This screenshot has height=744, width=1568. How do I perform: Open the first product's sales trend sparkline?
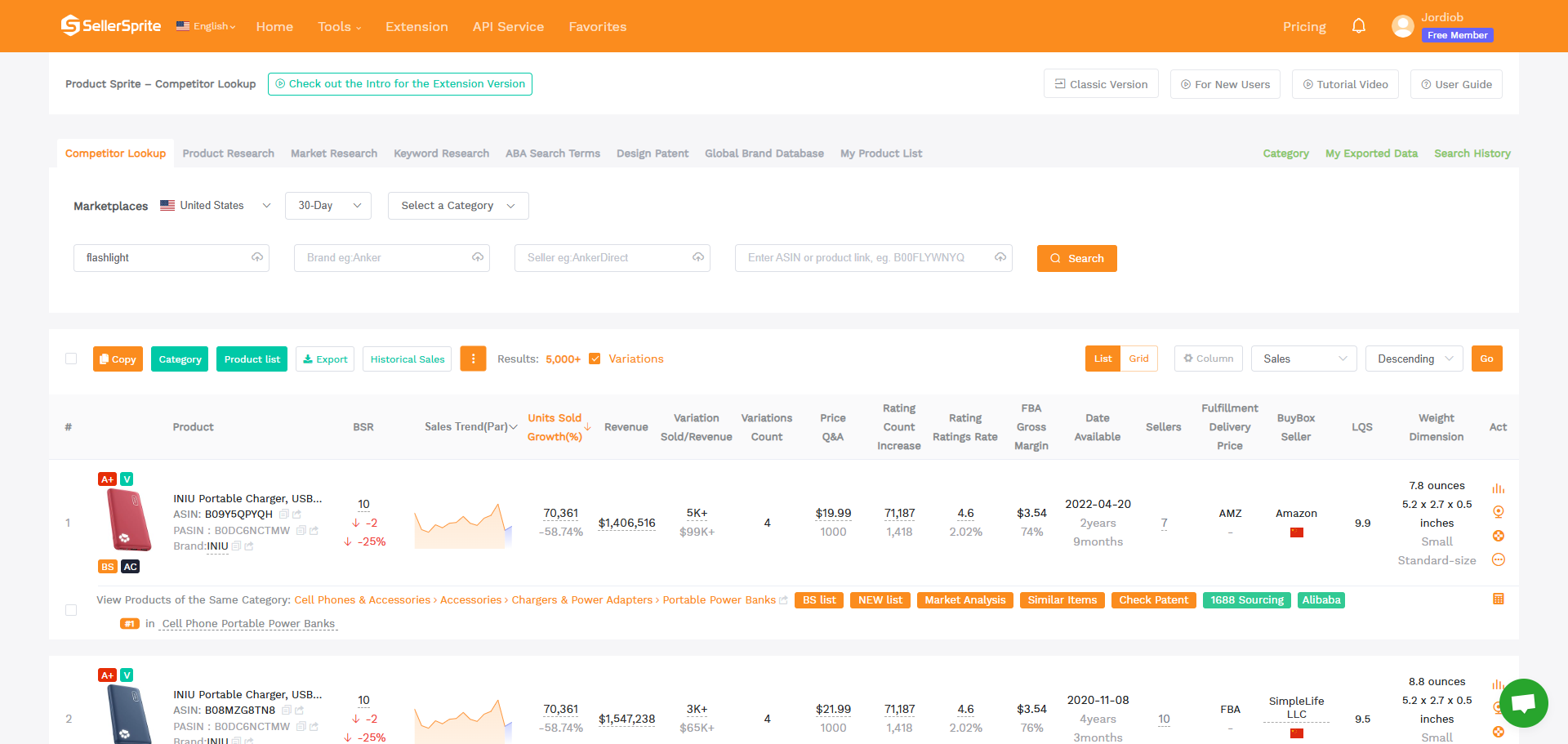(463, 525)
